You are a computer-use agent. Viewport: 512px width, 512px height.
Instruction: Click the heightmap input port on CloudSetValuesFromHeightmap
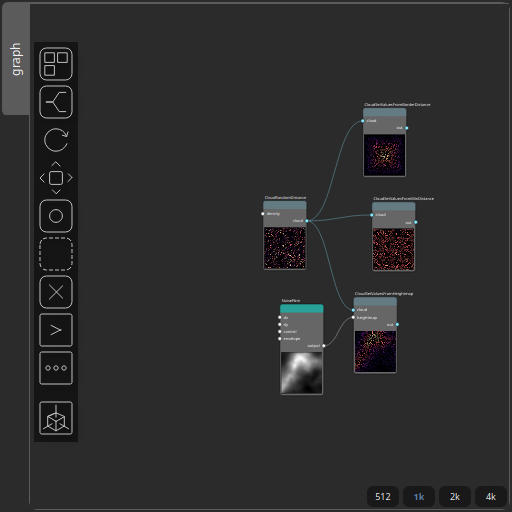pos(353,317)
